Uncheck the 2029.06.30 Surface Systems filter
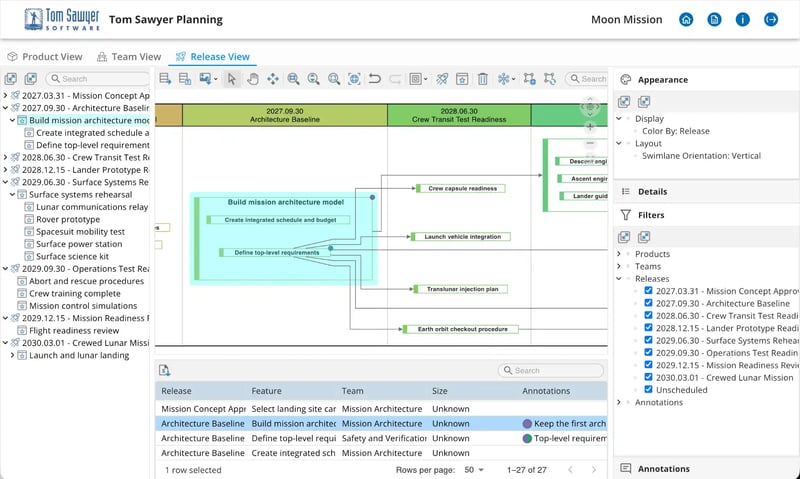 648,340
